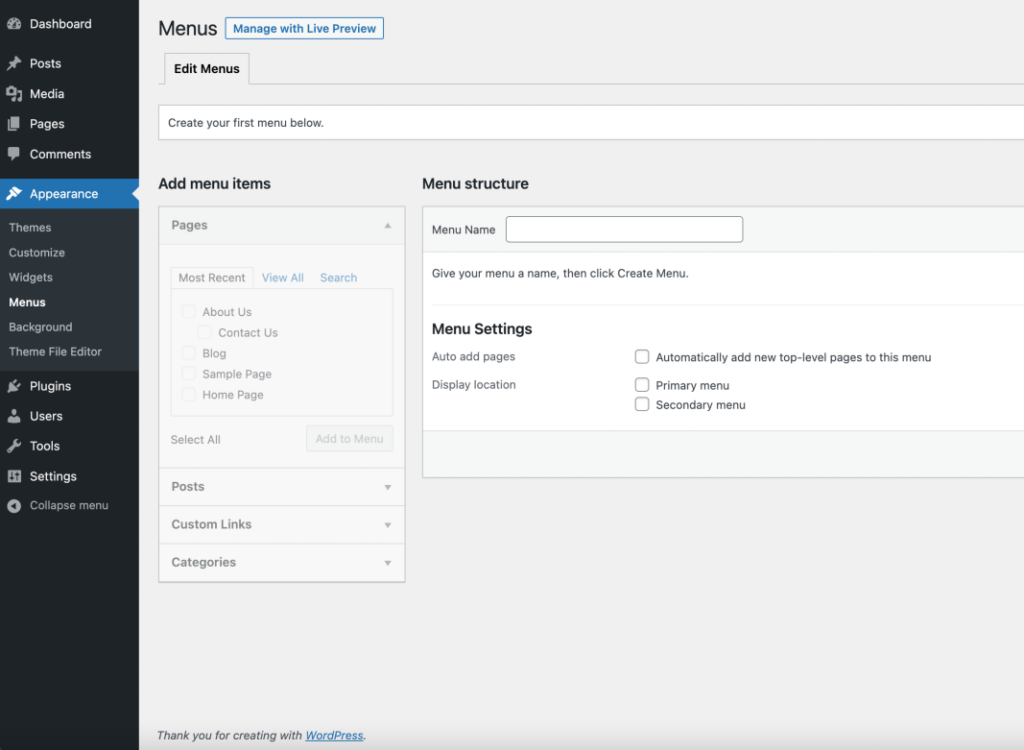The height and width of the screenshot is (750, 1024).
Task: Click the Select All link
Action: point(195,440)
